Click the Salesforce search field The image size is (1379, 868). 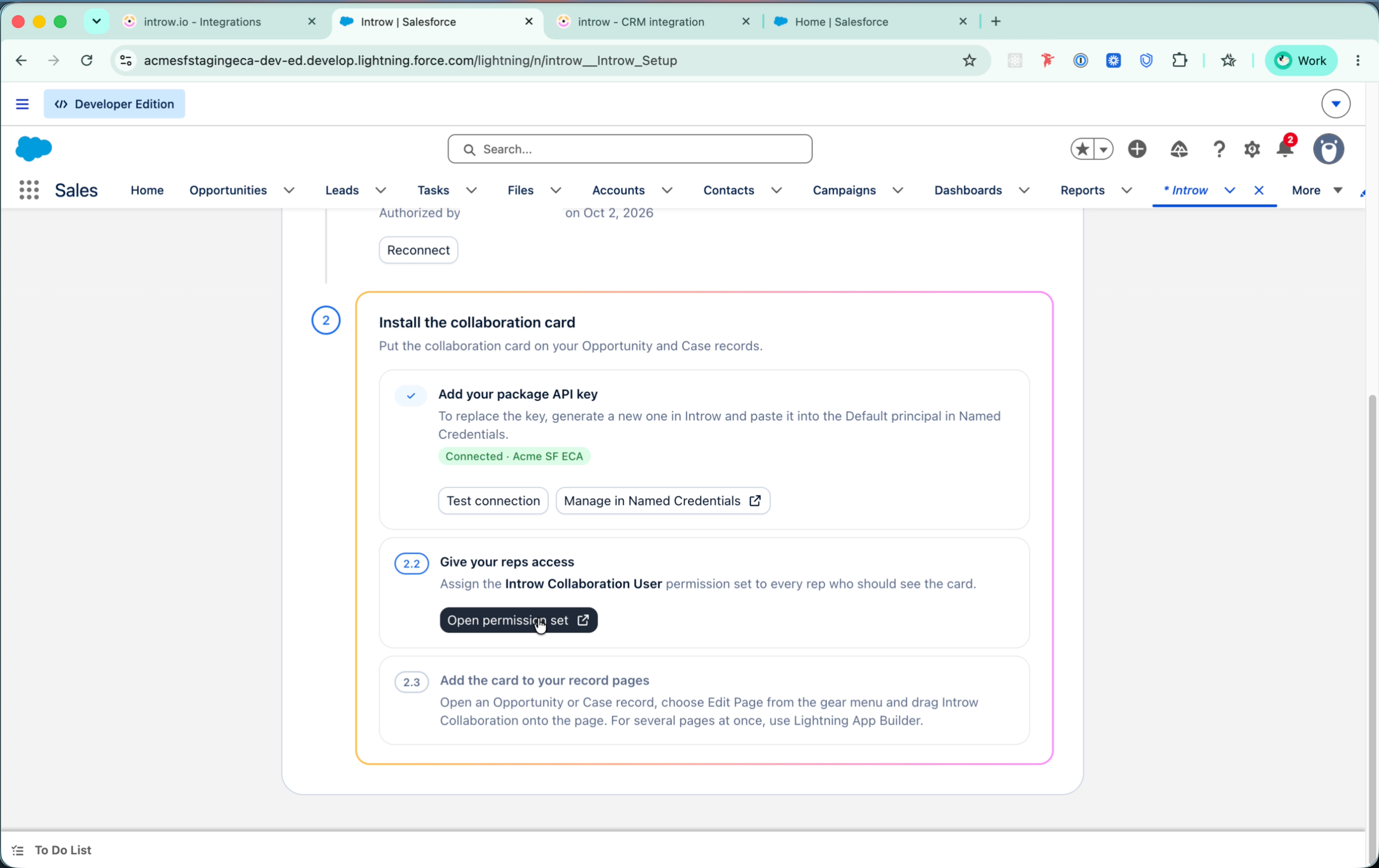(630, 149)
